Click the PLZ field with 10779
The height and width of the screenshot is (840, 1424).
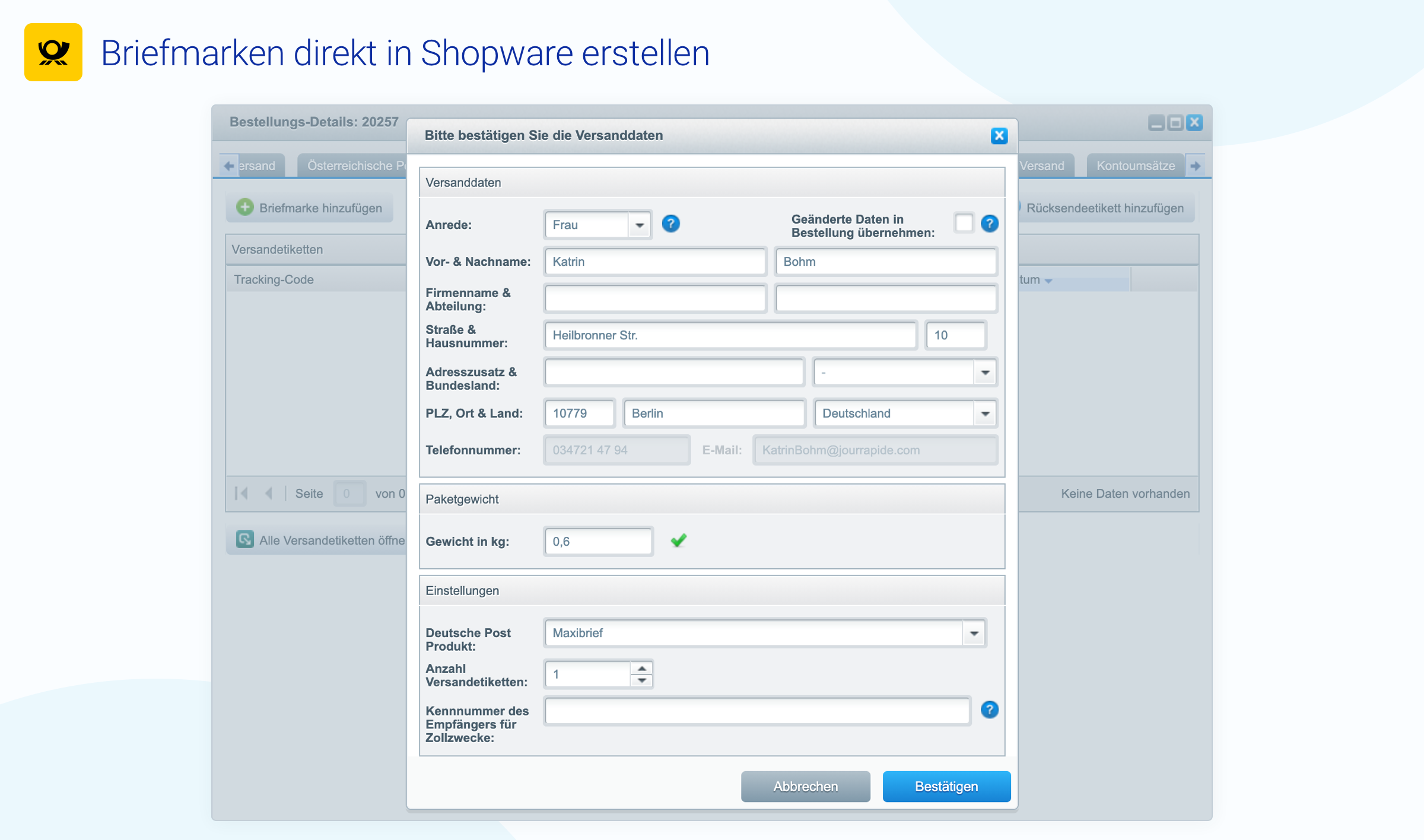point(579,413)
